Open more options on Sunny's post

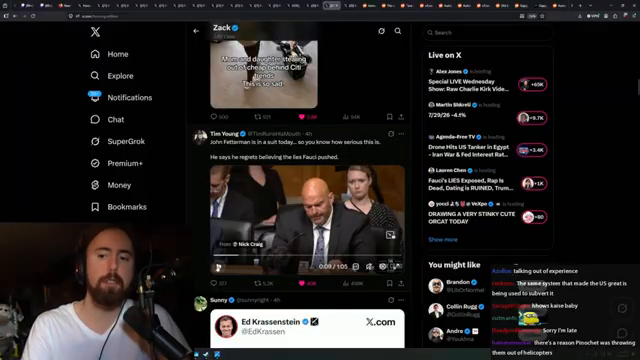(x=402, y=300)
